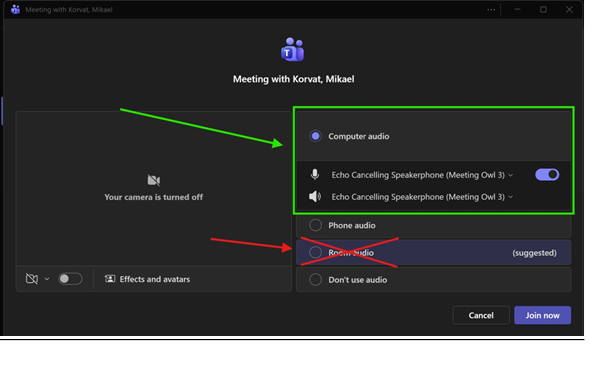Viewport: 589px width, 380px height.
Task: Expand the camera options chevron
Action: 47,279
